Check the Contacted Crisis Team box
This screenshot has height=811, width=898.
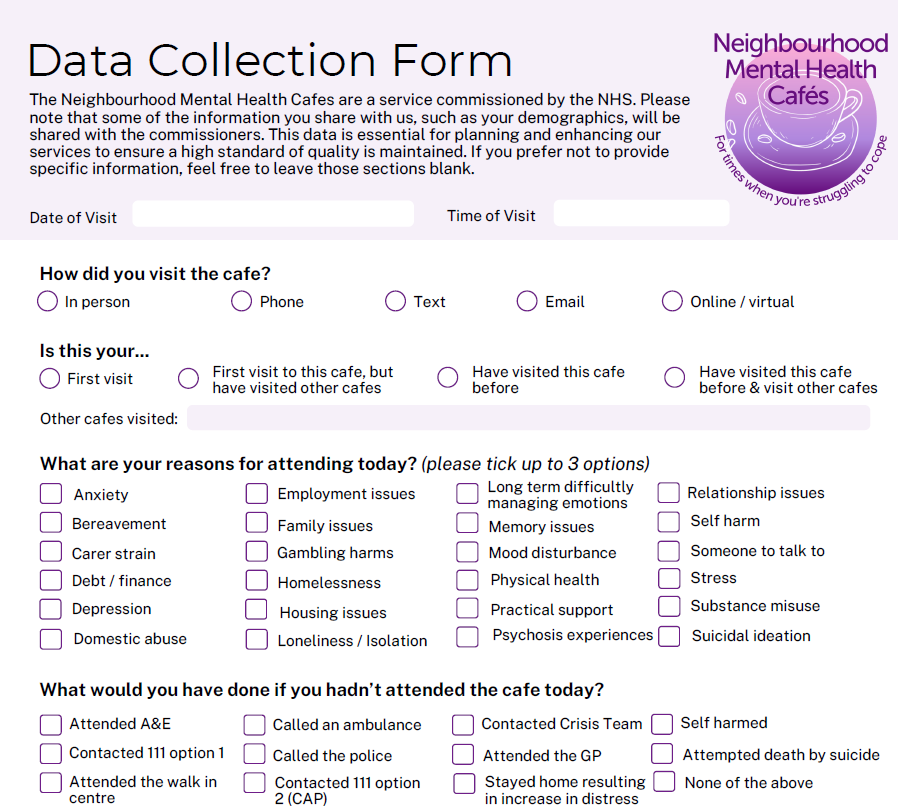point(463,724)
